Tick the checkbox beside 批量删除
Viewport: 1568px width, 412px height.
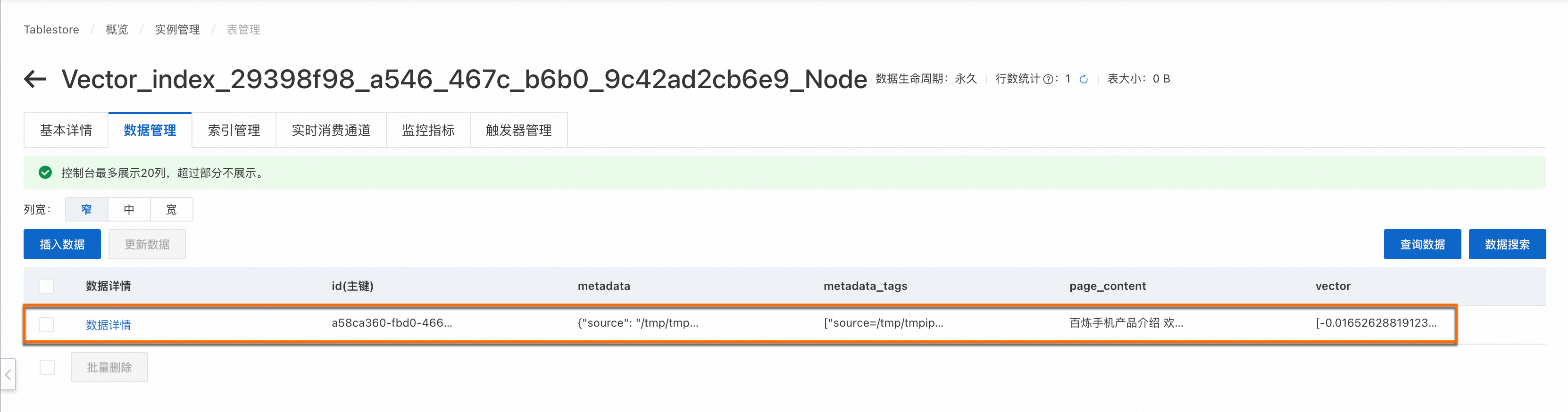point(47,367)
